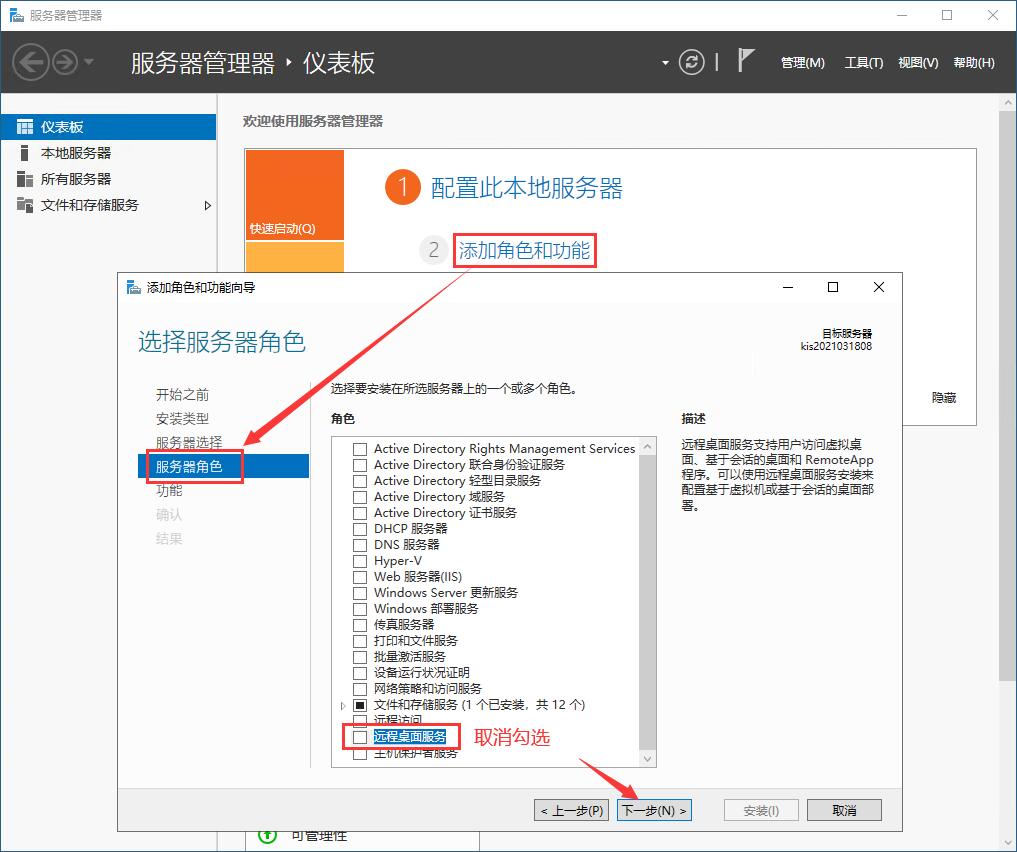The image size is (1017, 852).
Task: Check the Hyper-V role
Action: pyautogui.click(x=360, y=561)
